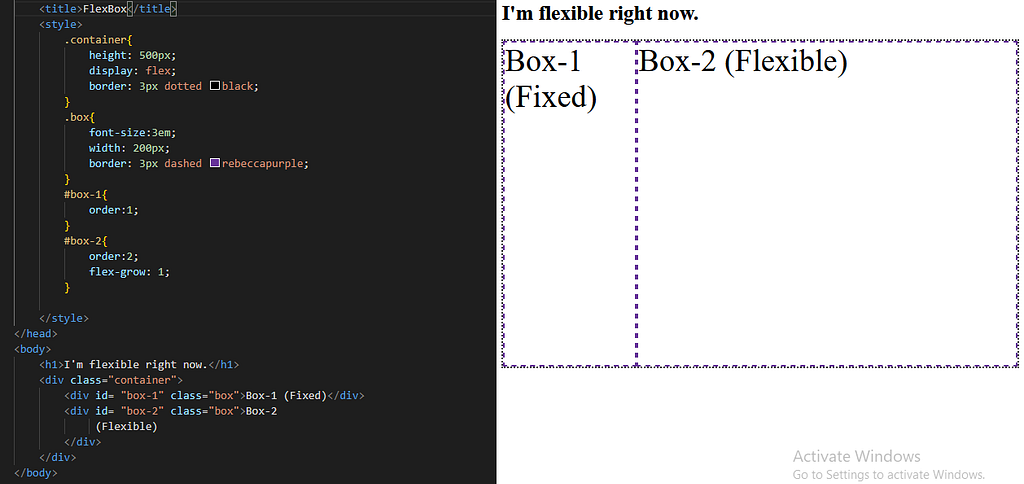Place cursor on the 'flex-grow: 1;' line
This screenshot has width=1024, height=484.
click(129, 272)
